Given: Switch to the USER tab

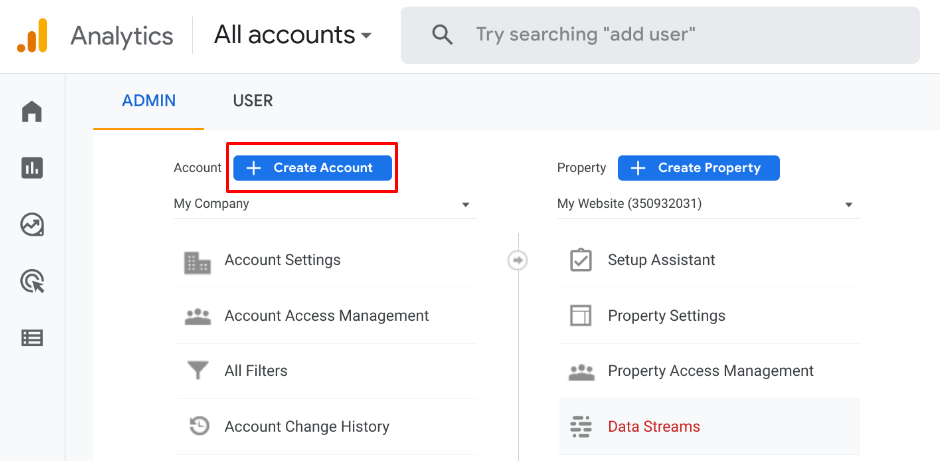Looking at the screenshot, I should tap(253, 101).
